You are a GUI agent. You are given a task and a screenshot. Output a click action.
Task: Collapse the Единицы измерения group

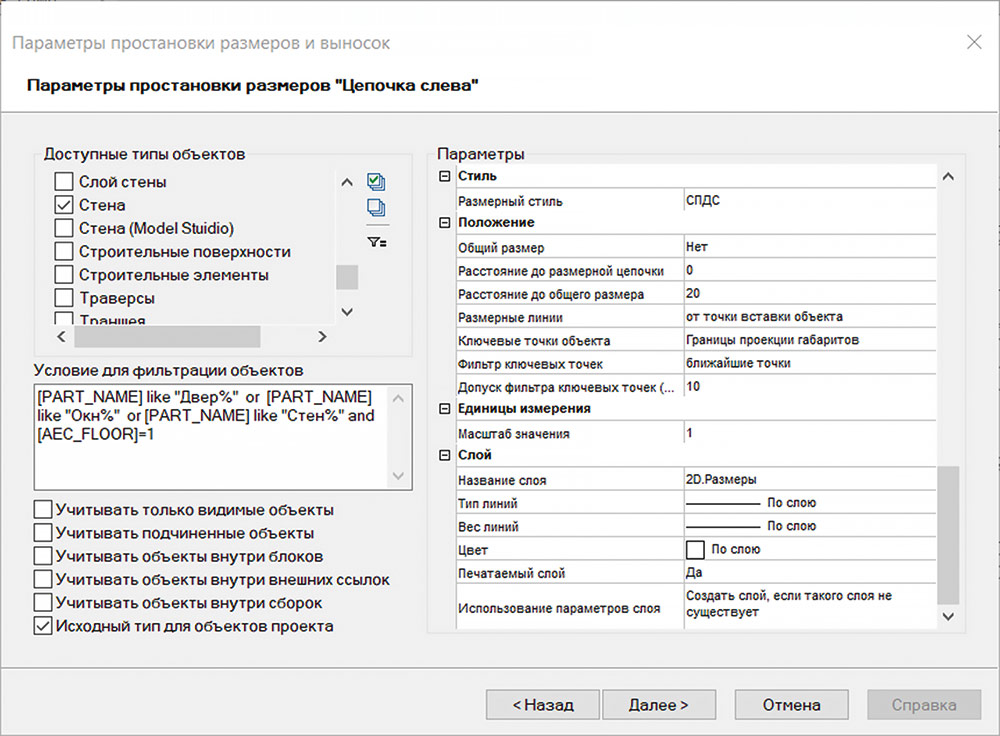coord(445,409)
